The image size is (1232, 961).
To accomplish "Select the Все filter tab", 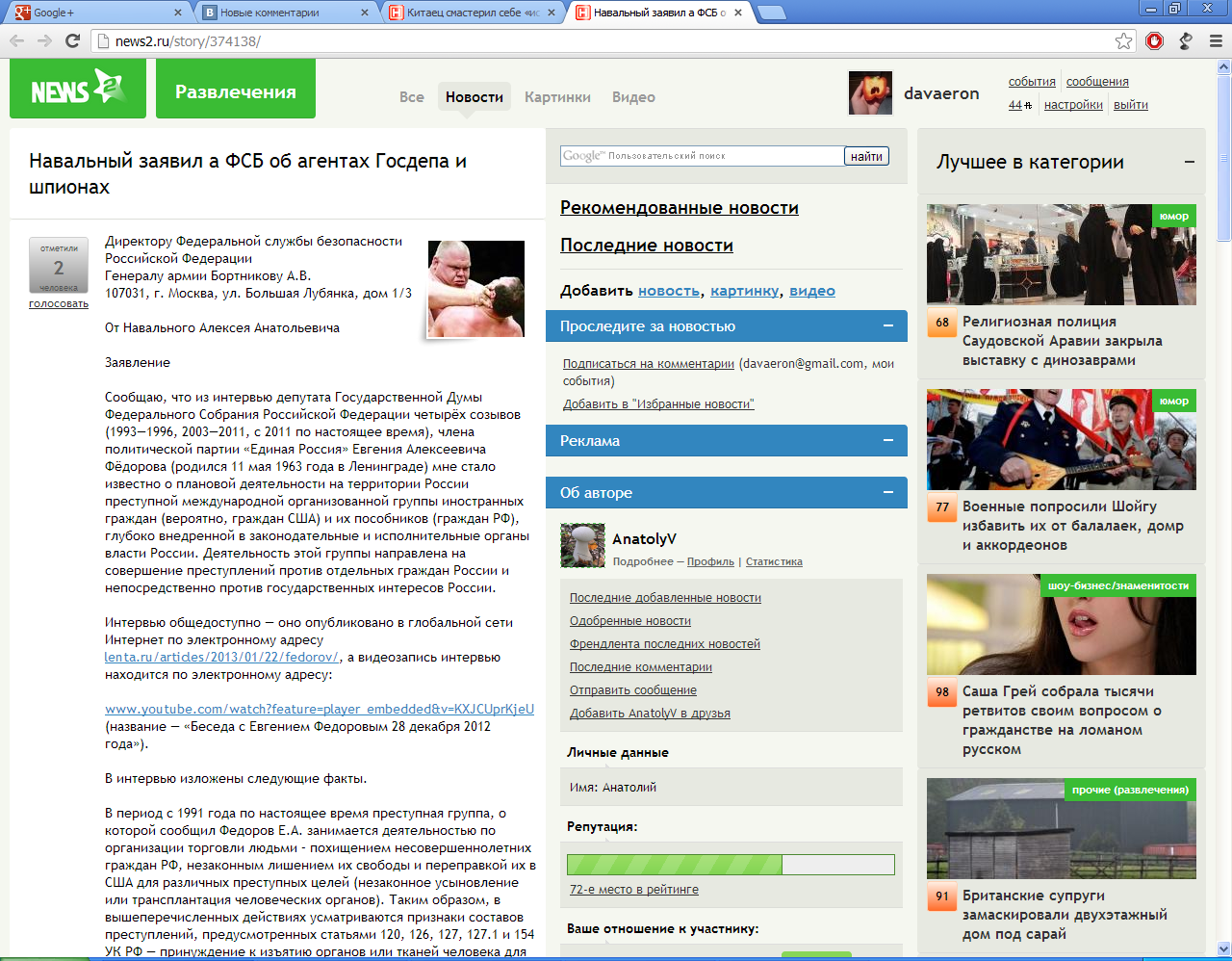I will click(412, 97).
